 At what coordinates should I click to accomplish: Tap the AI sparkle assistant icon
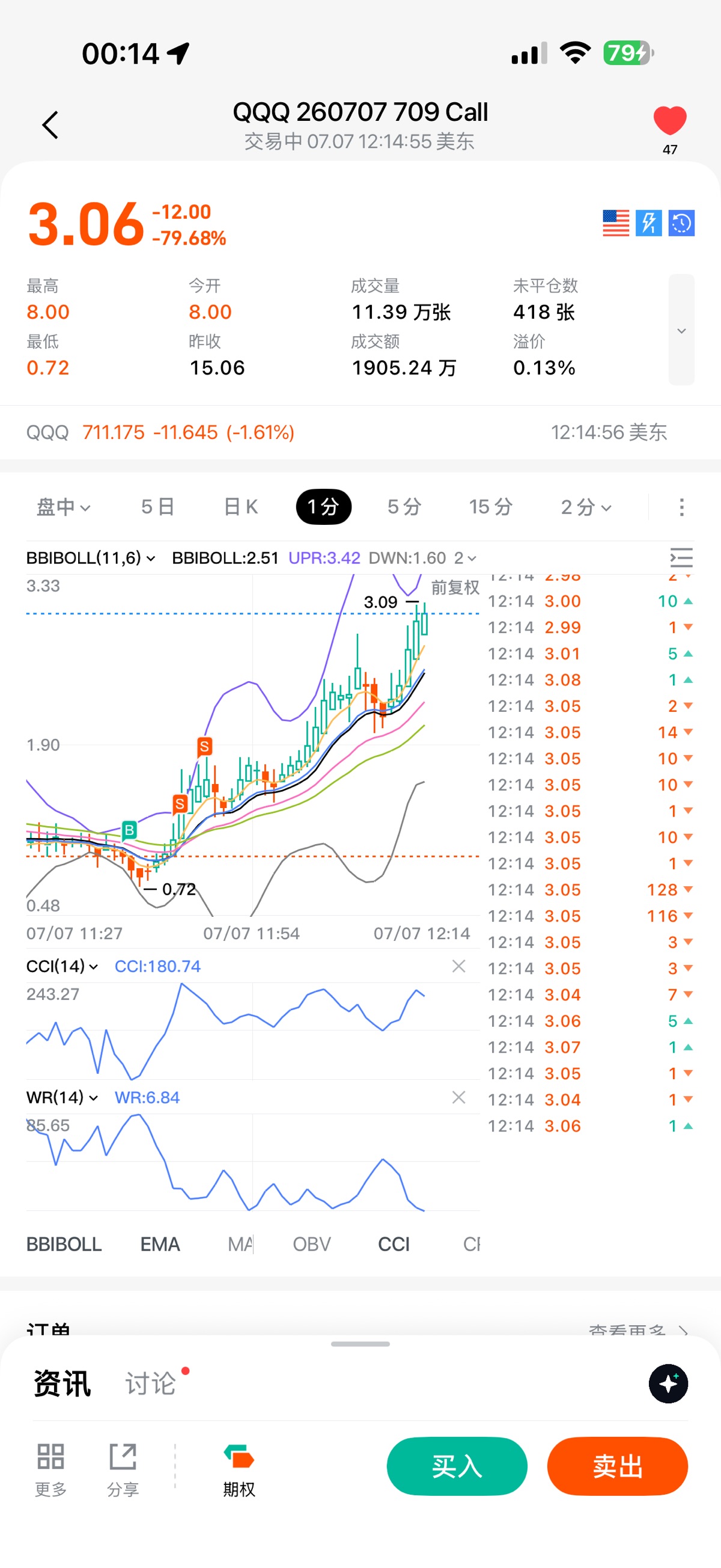pyautogui.click(x=668, y=1383)
